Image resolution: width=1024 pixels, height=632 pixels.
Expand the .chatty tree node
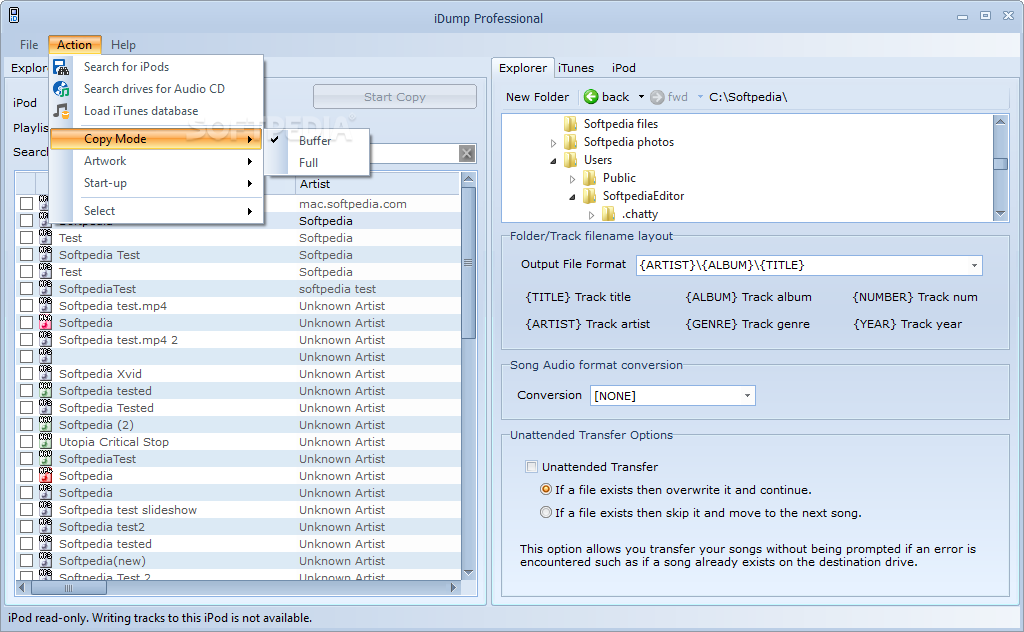pyautogui.click(x=591, y=214)
